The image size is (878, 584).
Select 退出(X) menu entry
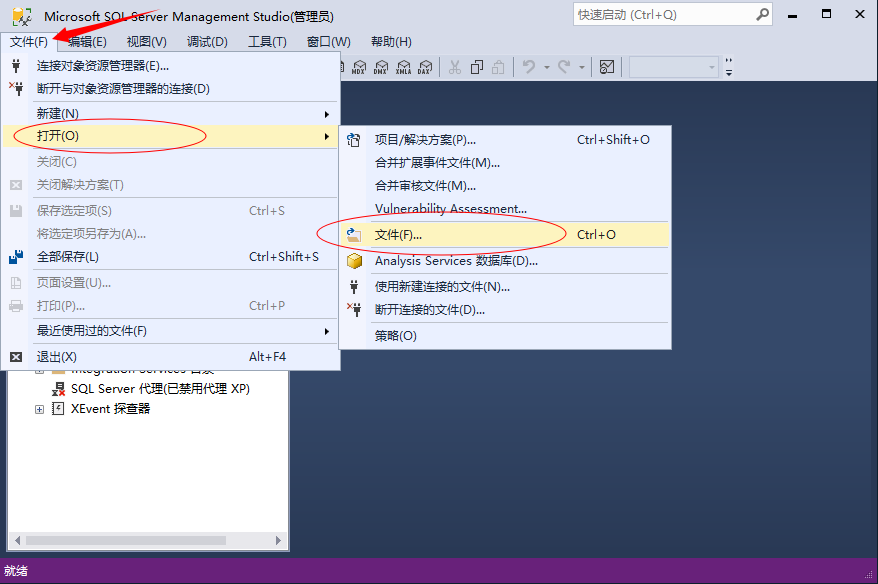tap(171, 357)
